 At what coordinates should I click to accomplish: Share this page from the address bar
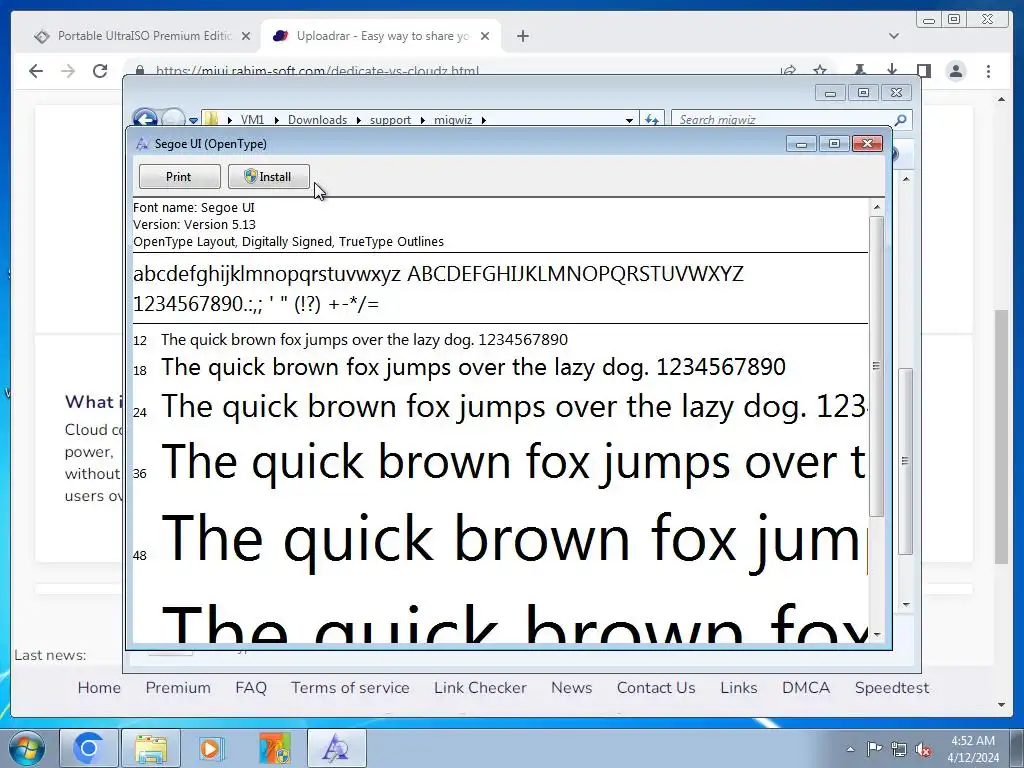(788, 70)
